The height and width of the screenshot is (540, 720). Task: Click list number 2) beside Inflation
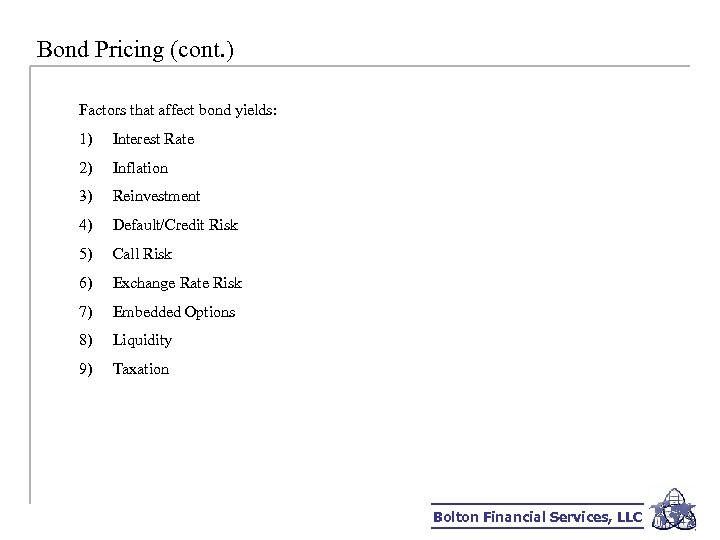85,168
